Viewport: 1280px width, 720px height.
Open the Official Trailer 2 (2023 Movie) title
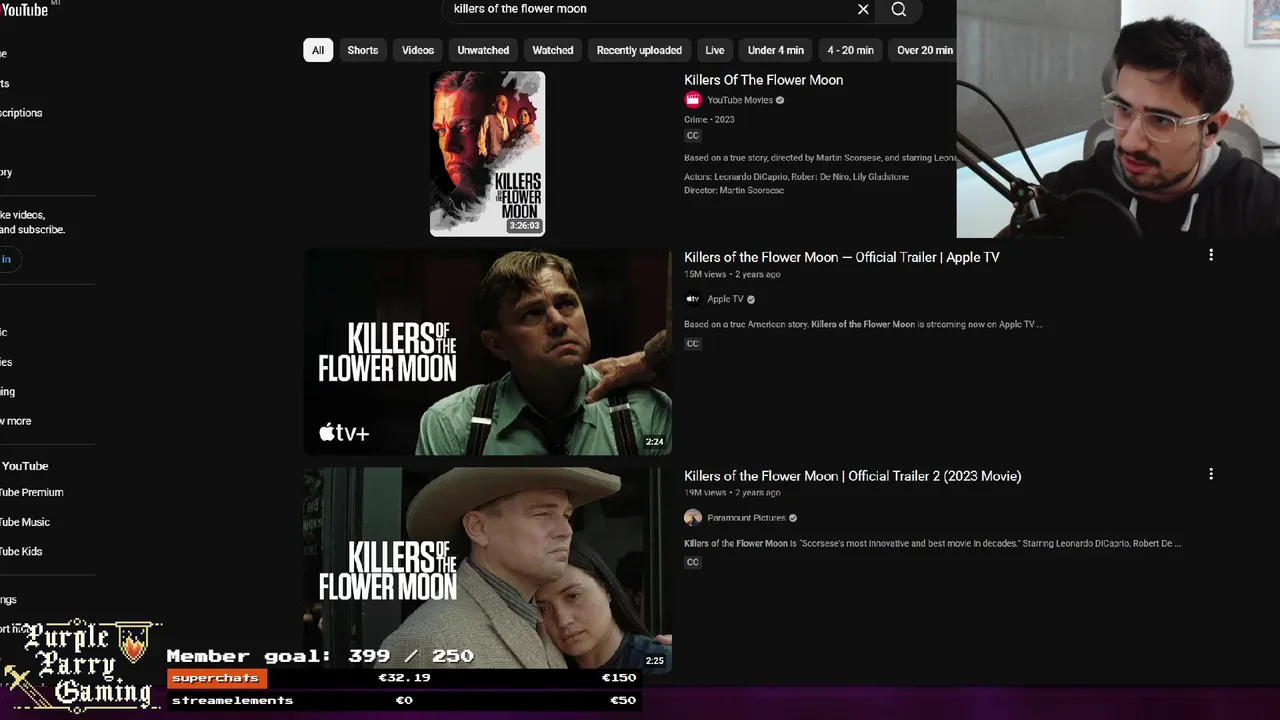[853, 476]
